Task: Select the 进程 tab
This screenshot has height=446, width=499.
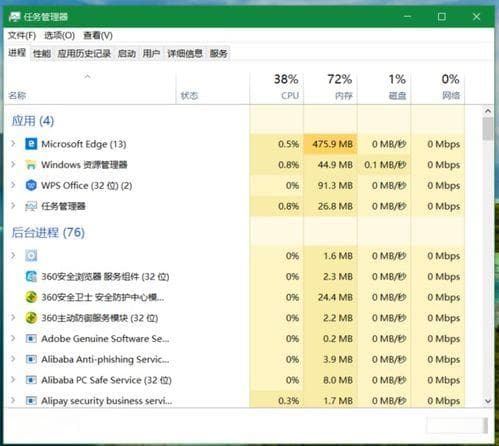Action: (x=17, y=53)
